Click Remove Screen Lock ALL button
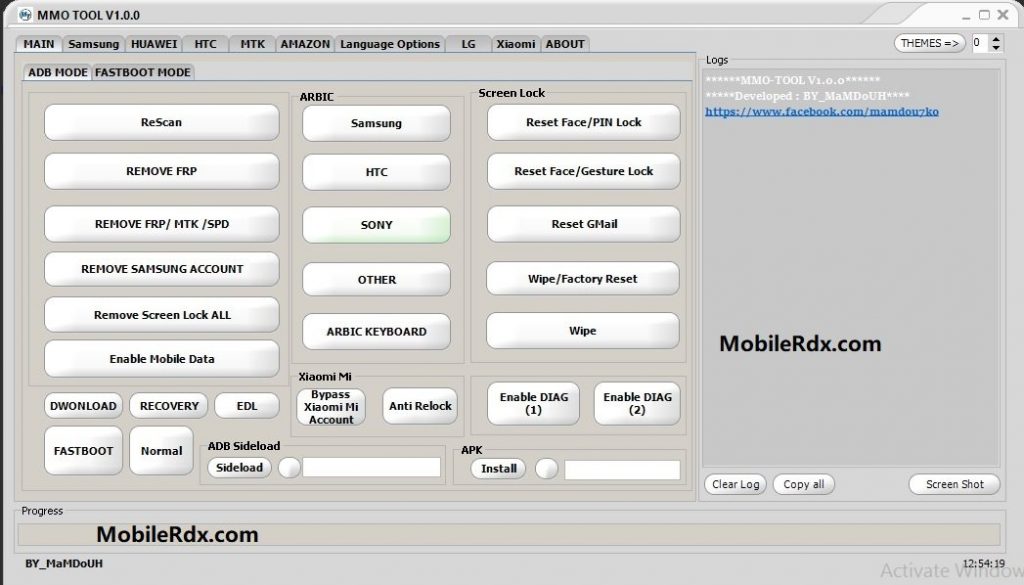1024x585 pixels. [x=161, y=315]
